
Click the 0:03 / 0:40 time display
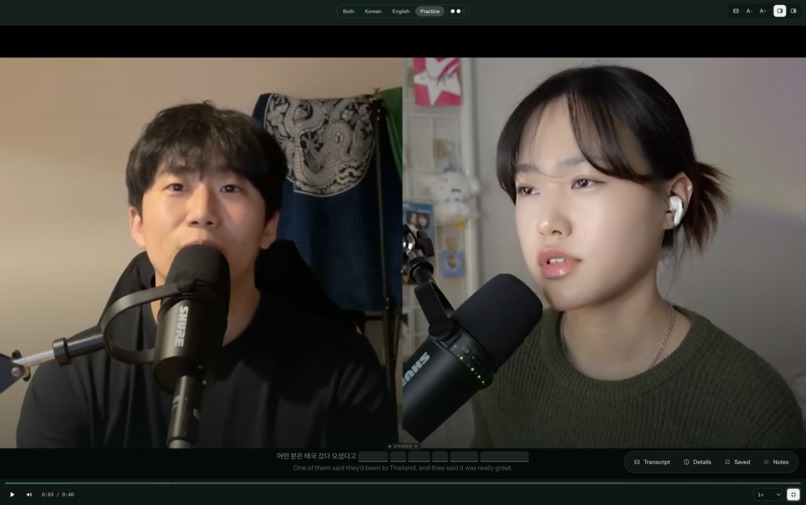[58, 494]
